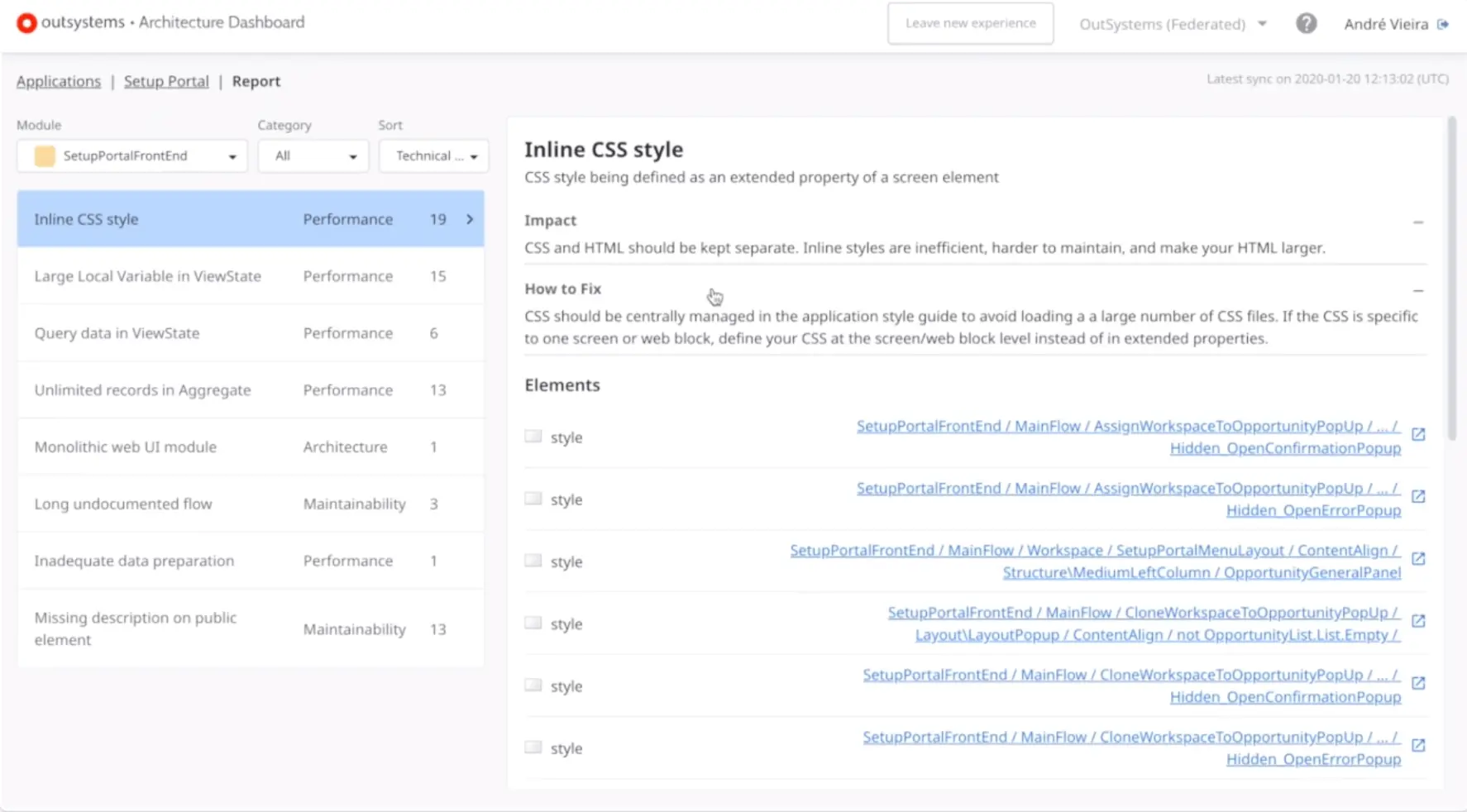Click the logout icon next to André Vieira
This screenshot has height=812, width=1467.
pos(1443,24)
